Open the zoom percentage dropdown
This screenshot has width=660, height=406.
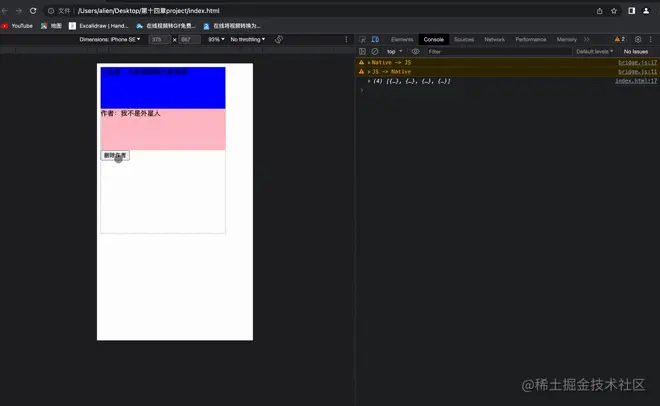click(216, 40)
